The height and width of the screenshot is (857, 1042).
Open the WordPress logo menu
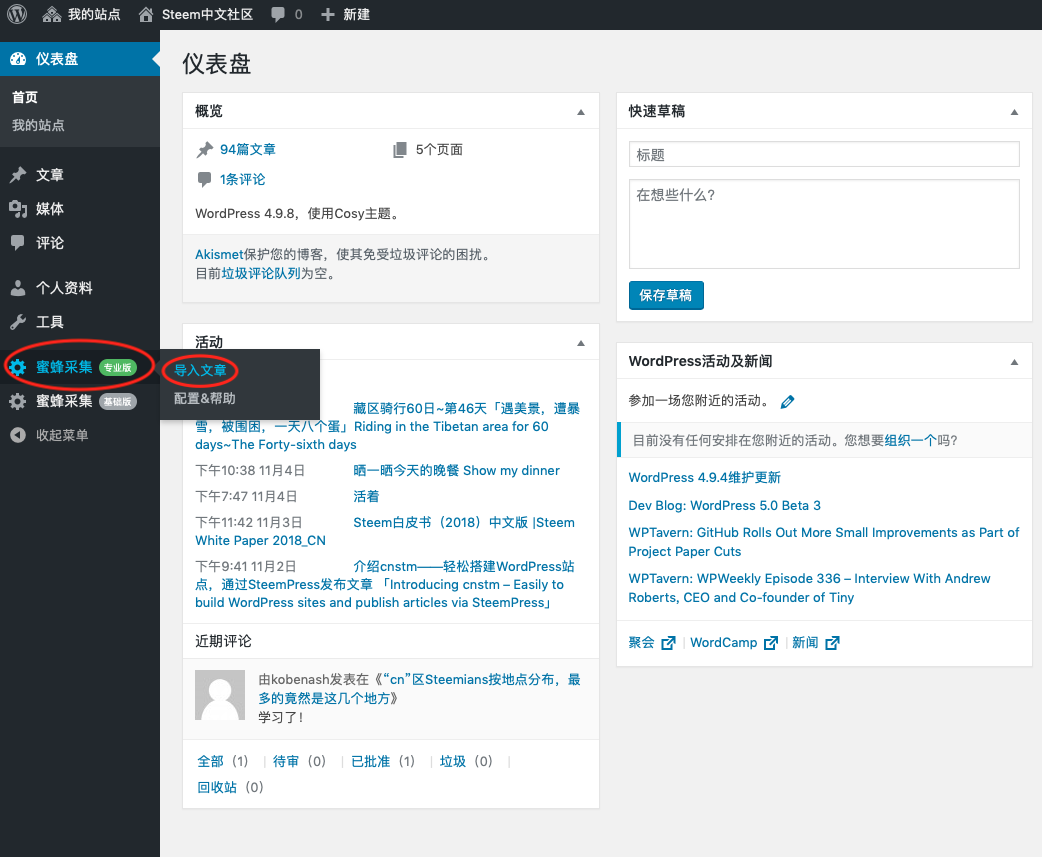click(17, 14)
